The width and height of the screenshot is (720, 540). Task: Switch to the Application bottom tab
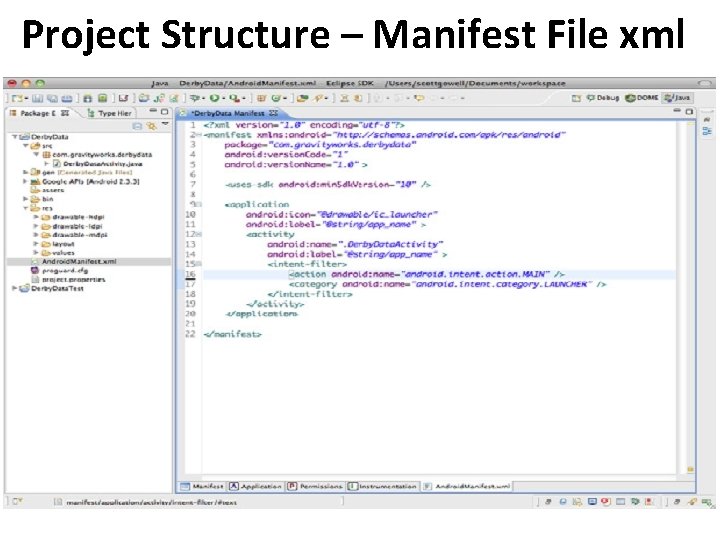coord(255,486)
